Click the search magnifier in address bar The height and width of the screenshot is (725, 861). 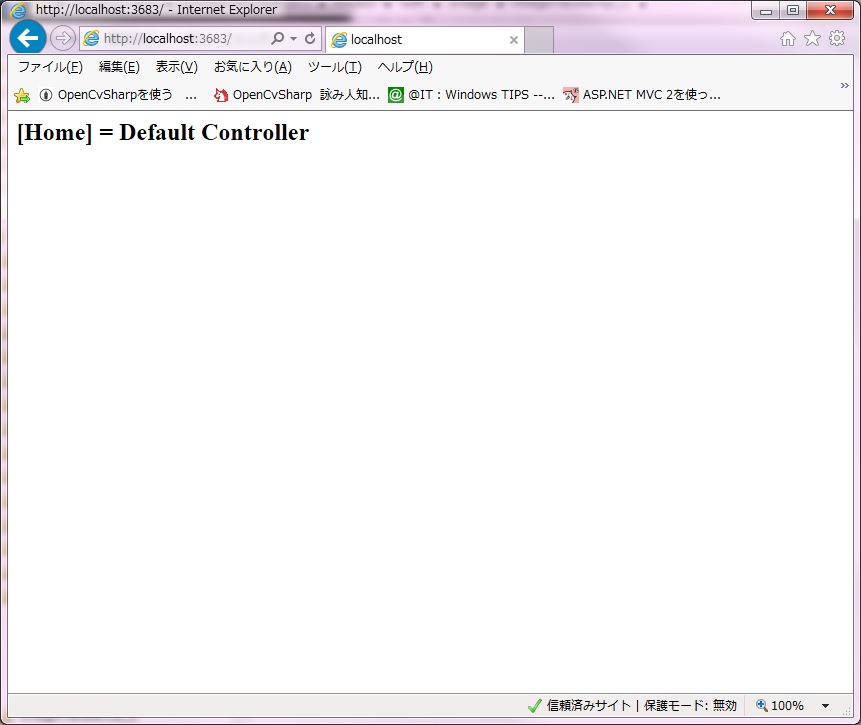(278, 38)
